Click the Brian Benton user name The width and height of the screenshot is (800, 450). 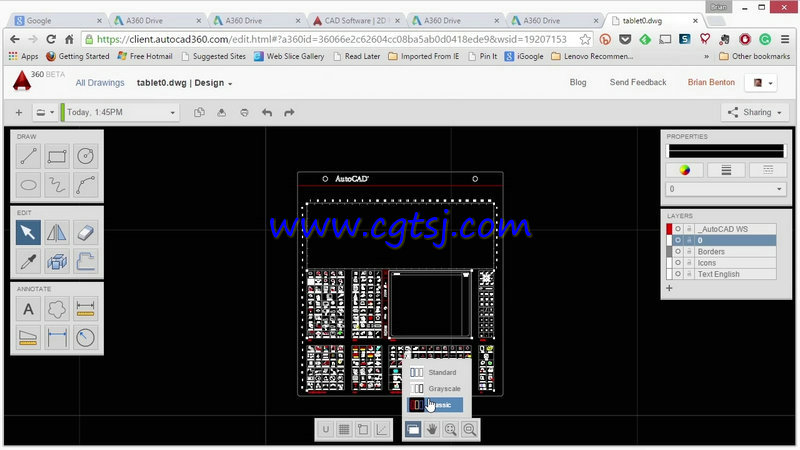(711, 82)
